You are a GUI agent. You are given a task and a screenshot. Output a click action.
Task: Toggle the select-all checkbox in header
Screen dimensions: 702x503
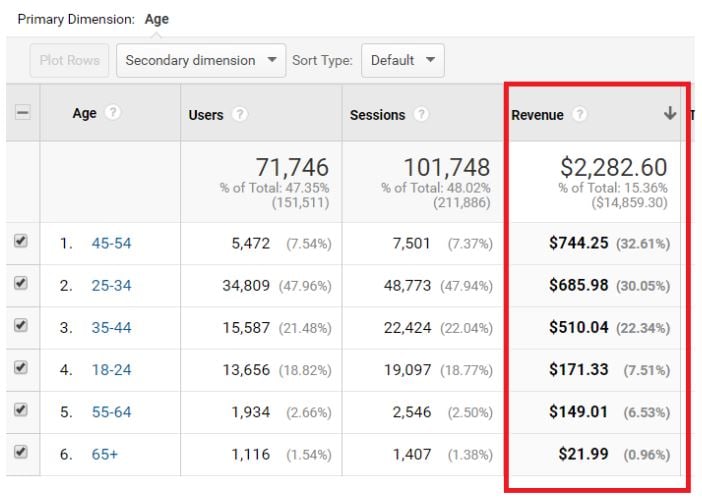point(22,112)
